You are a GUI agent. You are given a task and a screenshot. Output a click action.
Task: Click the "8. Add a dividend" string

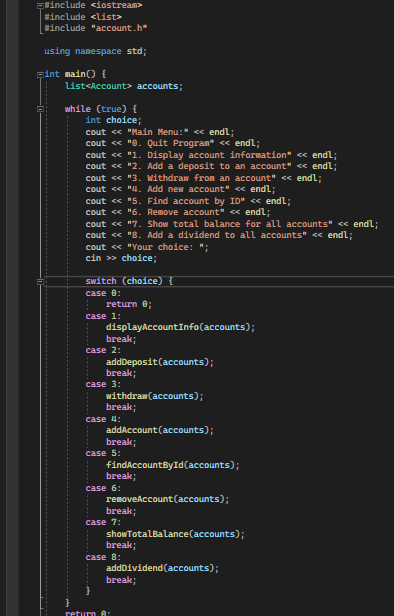217,235
